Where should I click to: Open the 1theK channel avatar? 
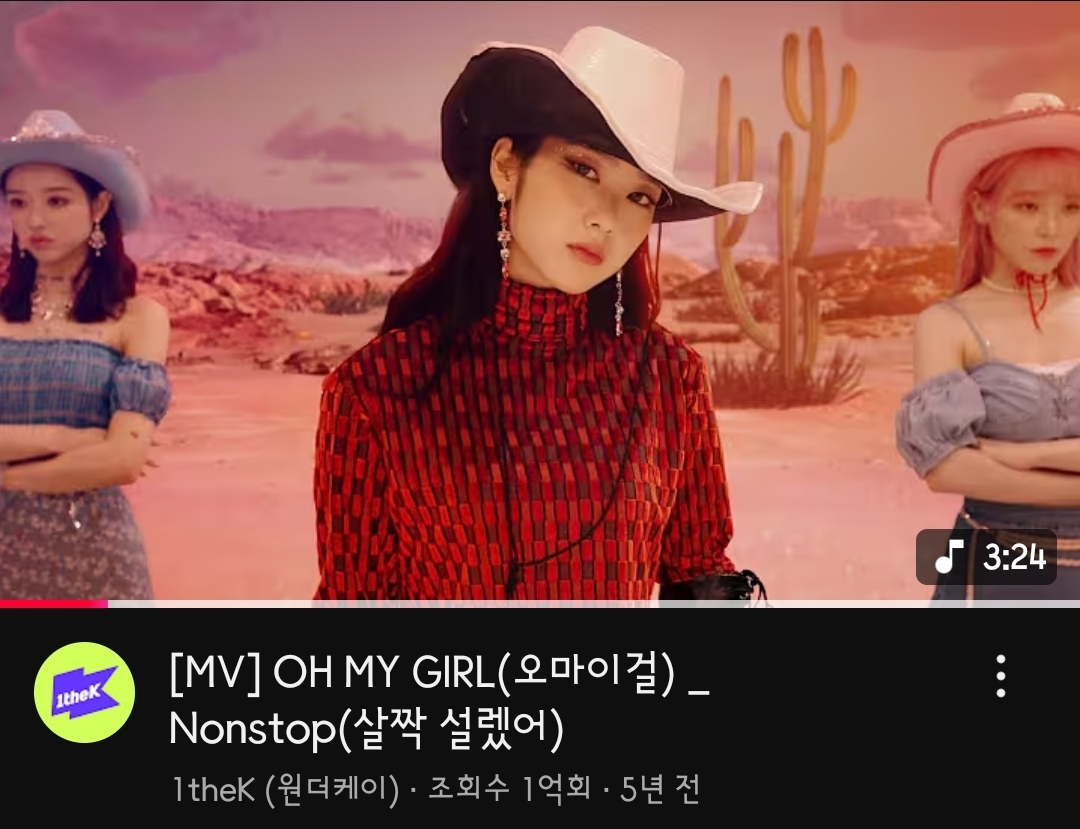point(84,692)
